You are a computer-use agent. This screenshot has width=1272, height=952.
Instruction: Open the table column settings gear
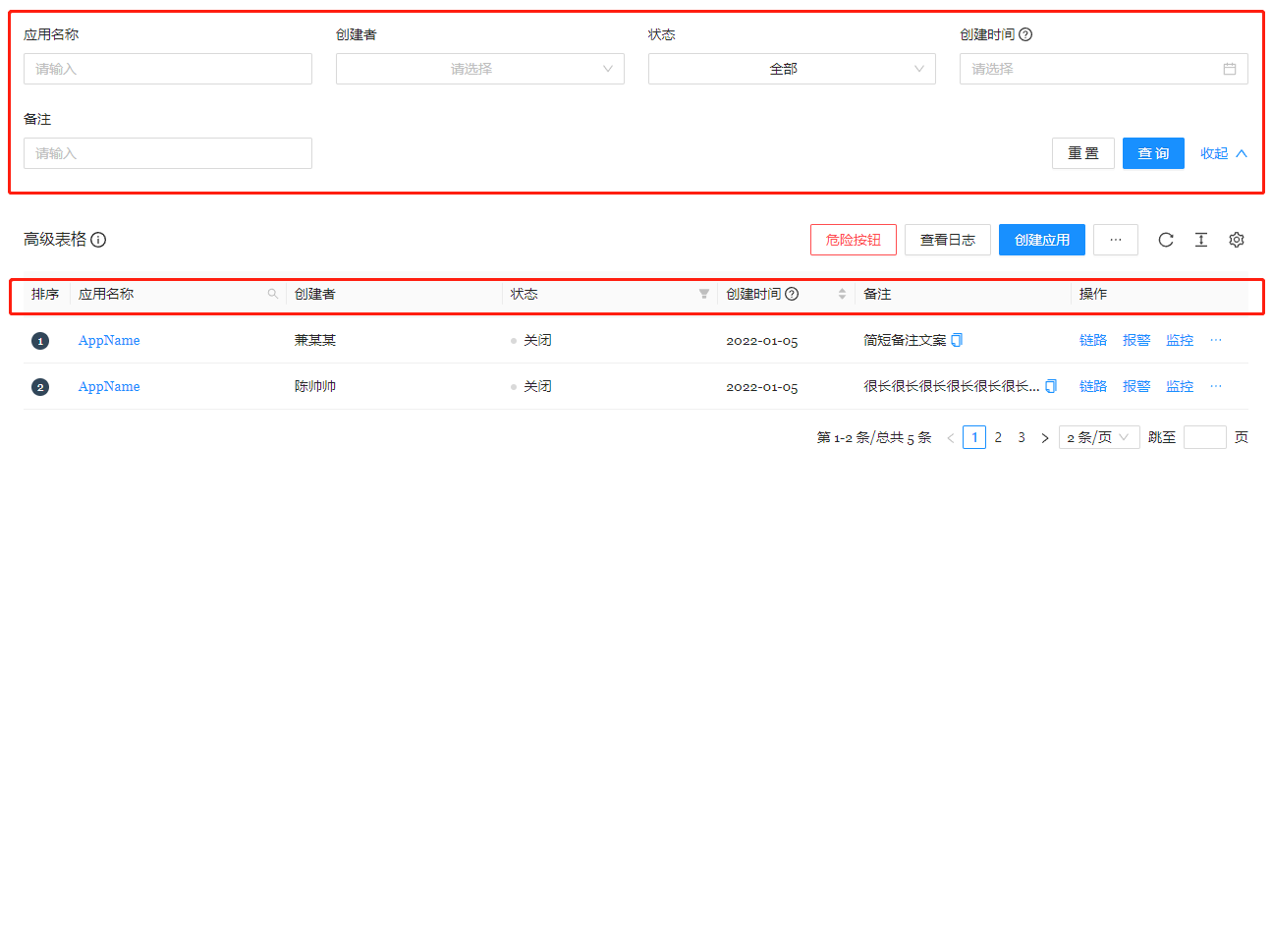coord(1236,240)
